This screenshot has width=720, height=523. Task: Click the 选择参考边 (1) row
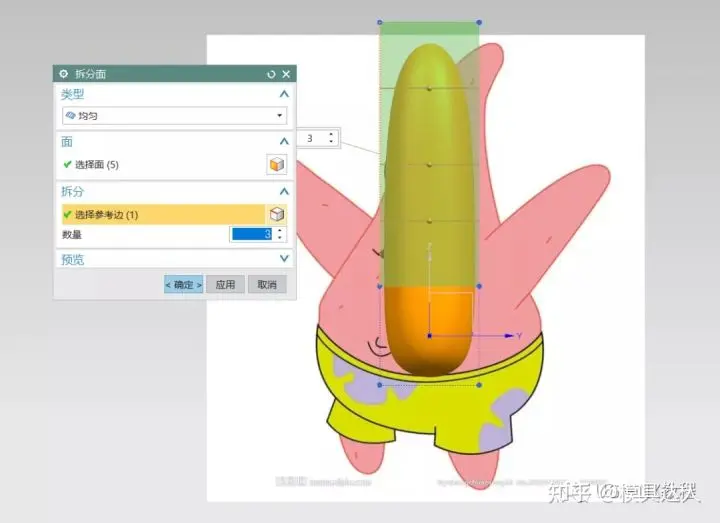click(163, 214)
